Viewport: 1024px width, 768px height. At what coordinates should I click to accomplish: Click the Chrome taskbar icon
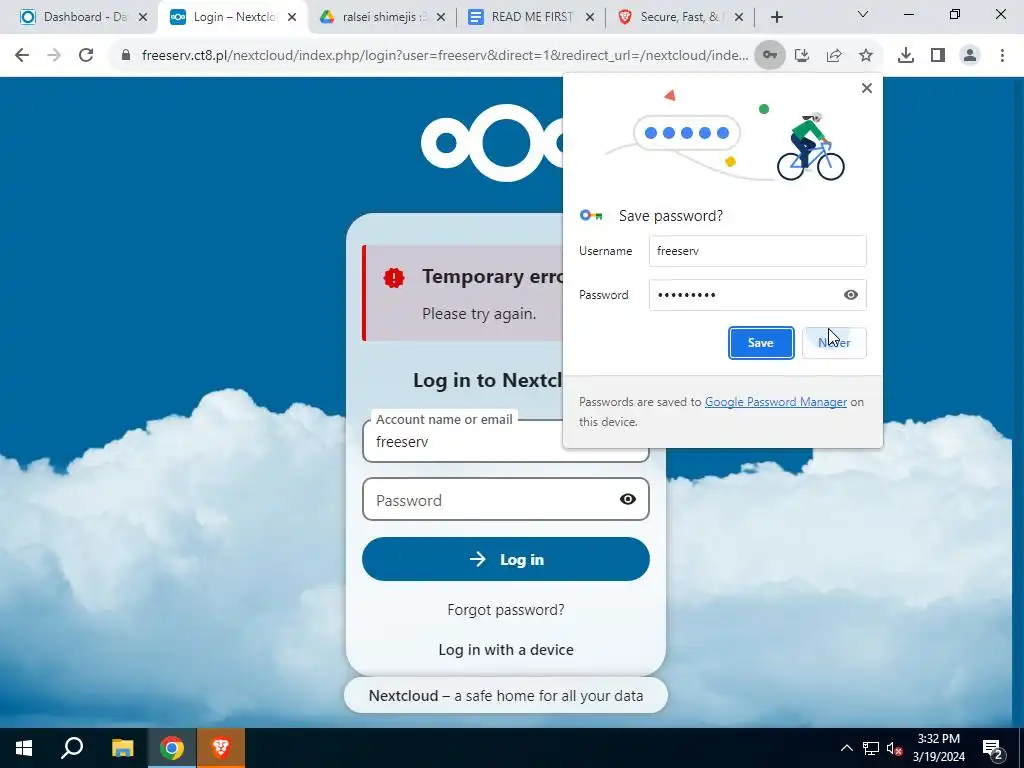tap(172, 748)
